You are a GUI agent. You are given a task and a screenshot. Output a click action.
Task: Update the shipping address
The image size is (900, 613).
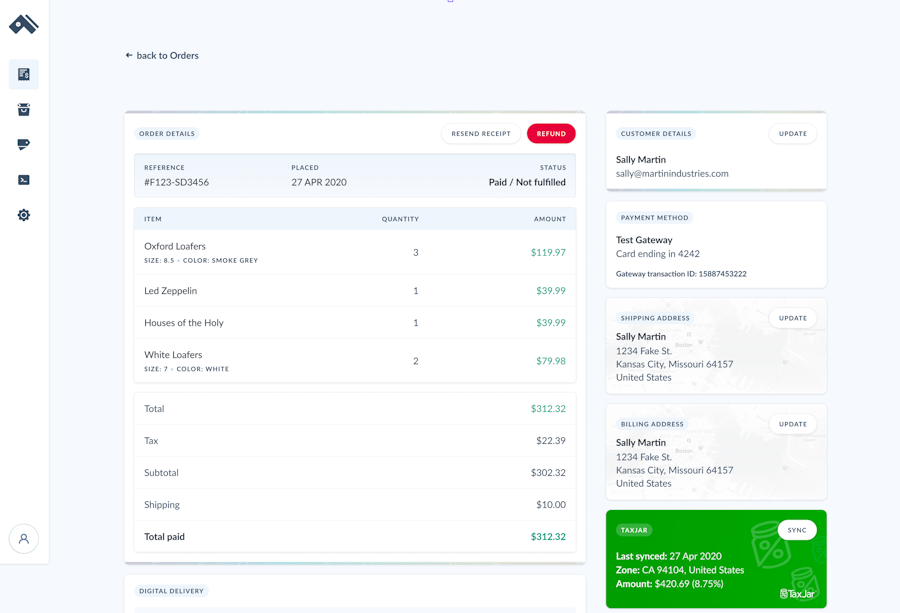[792, 317]
